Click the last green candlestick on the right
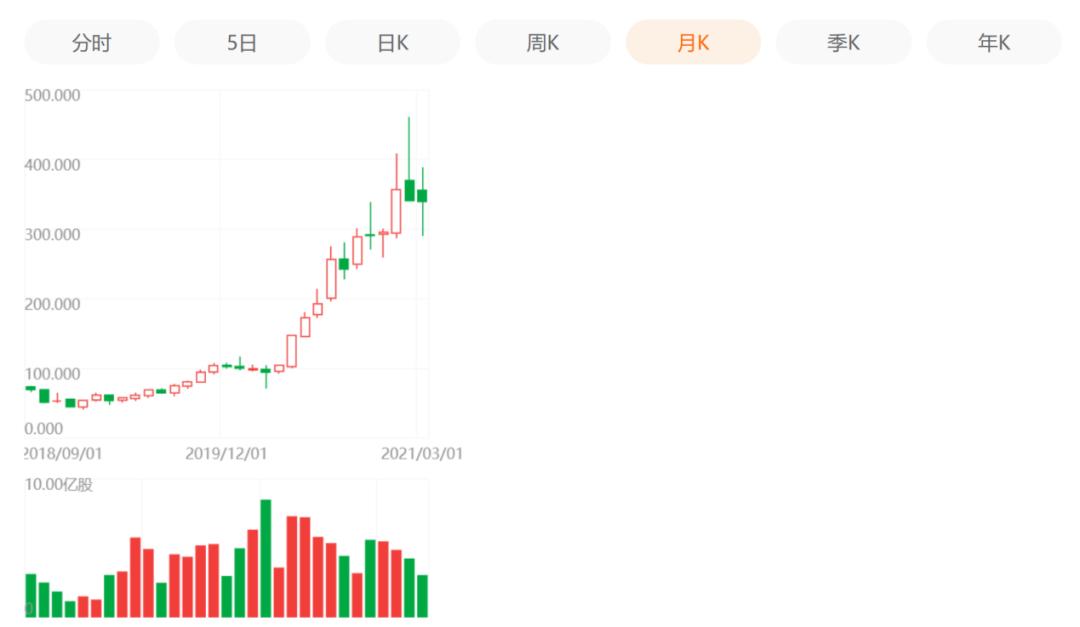This screenshot has height=627, width=1080. coord(422,196)
